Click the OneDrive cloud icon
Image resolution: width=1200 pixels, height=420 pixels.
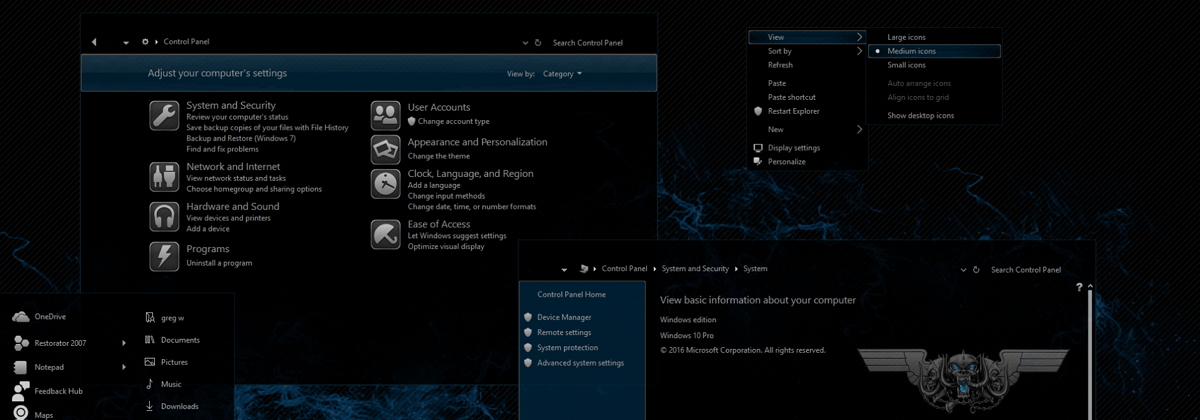click(x=20, y=317)
